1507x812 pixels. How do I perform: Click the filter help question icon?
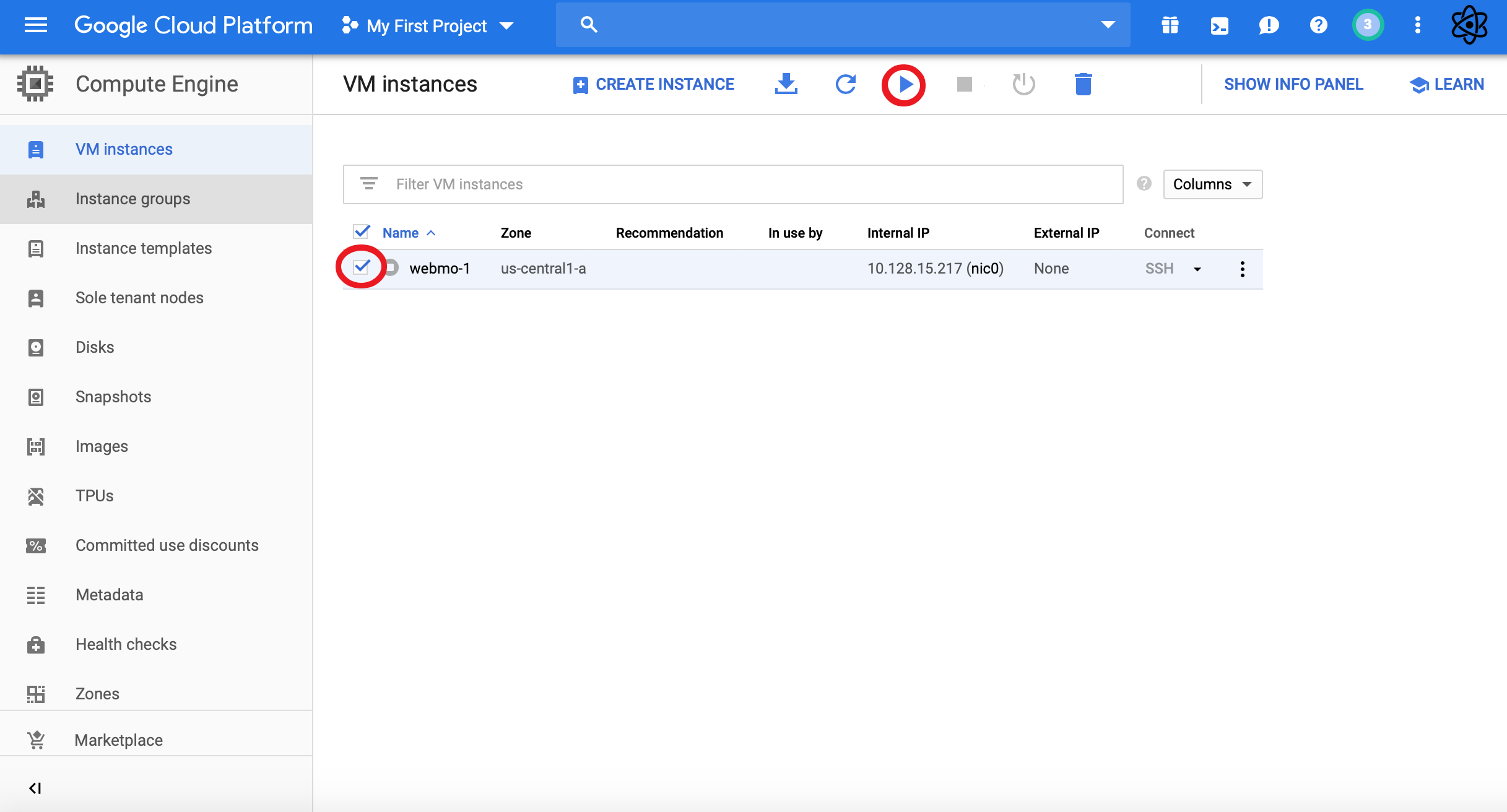1144,184
